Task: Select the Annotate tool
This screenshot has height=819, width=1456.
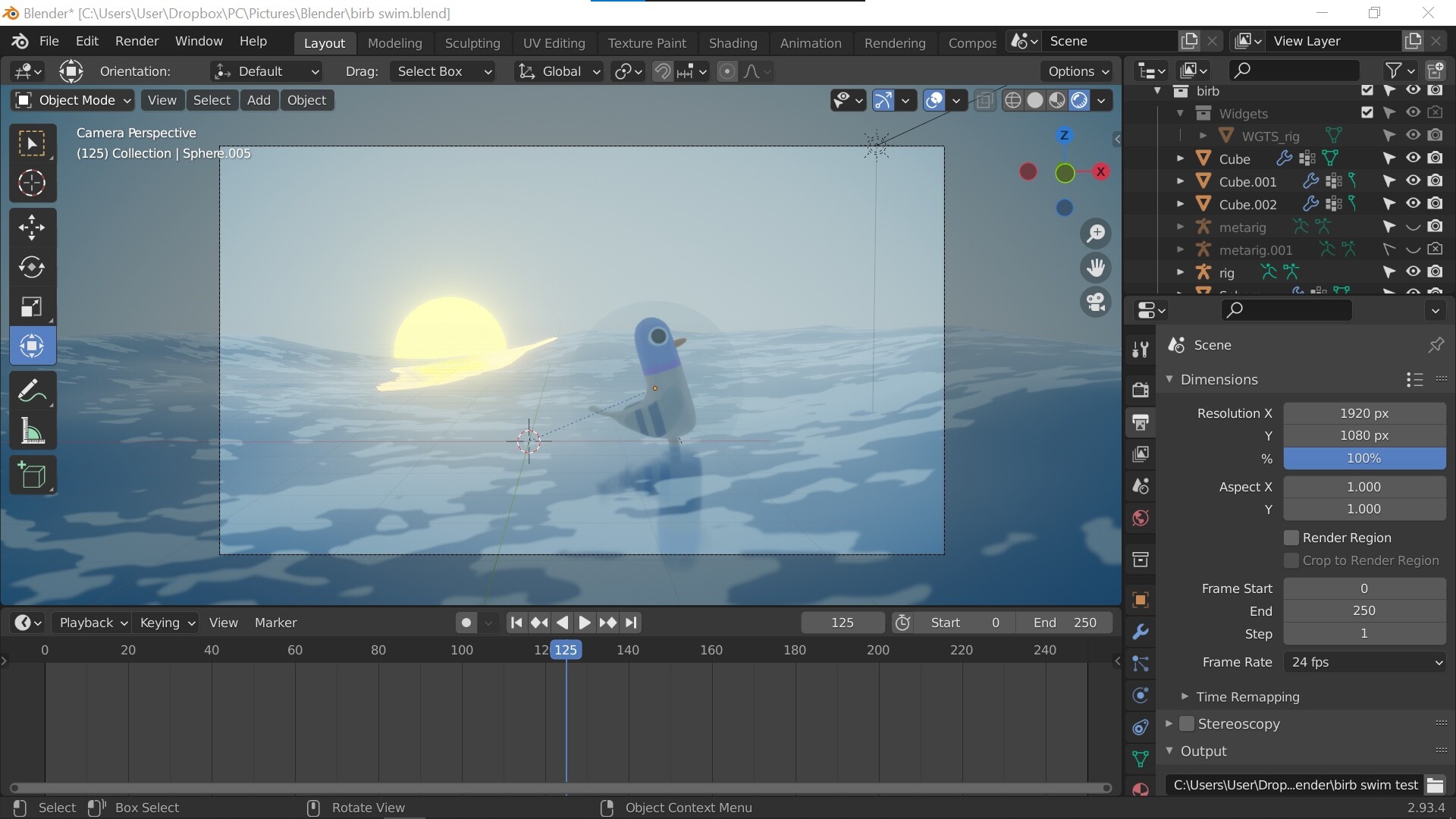Action: (x=33, y=389)
